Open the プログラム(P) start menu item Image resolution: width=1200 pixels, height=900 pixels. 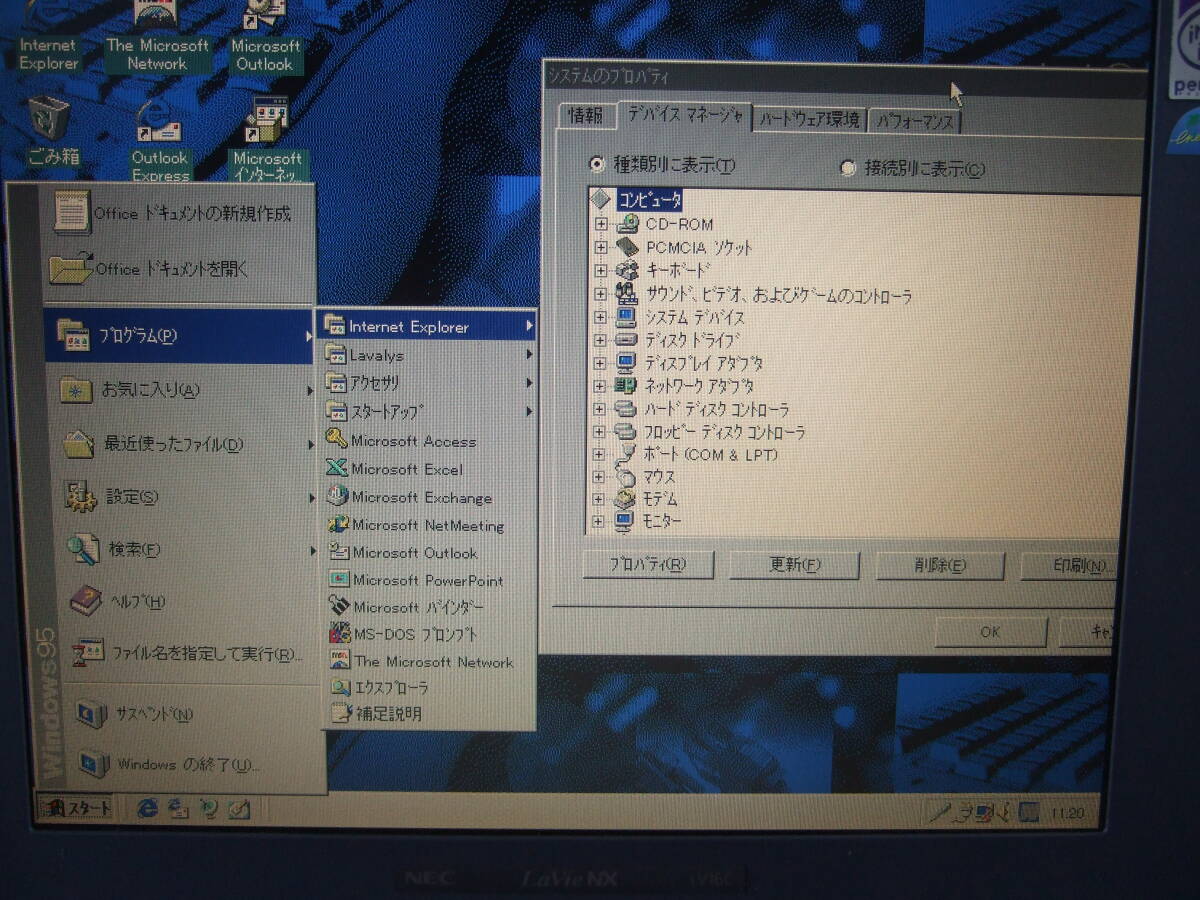(x=179, y=335)
